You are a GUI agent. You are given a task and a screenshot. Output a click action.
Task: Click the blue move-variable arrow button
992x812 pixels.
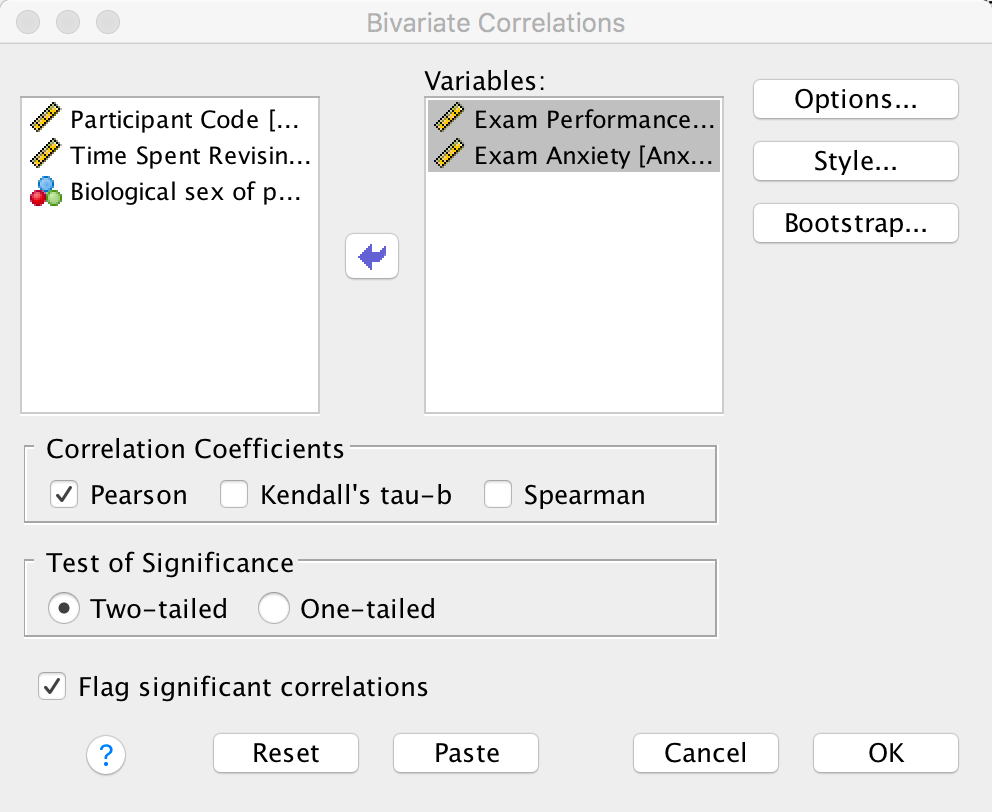tap(371, 257)
